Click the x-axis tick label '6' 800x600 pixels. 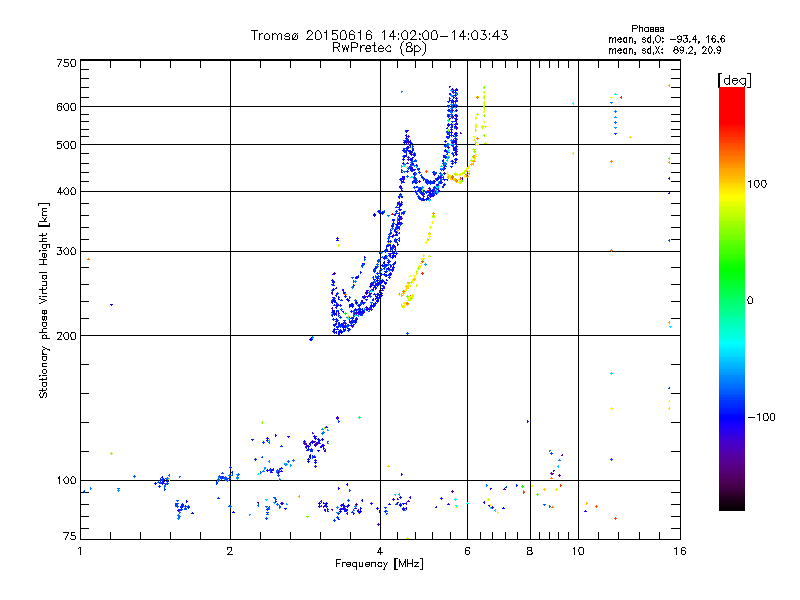click(x=467, y=551)
